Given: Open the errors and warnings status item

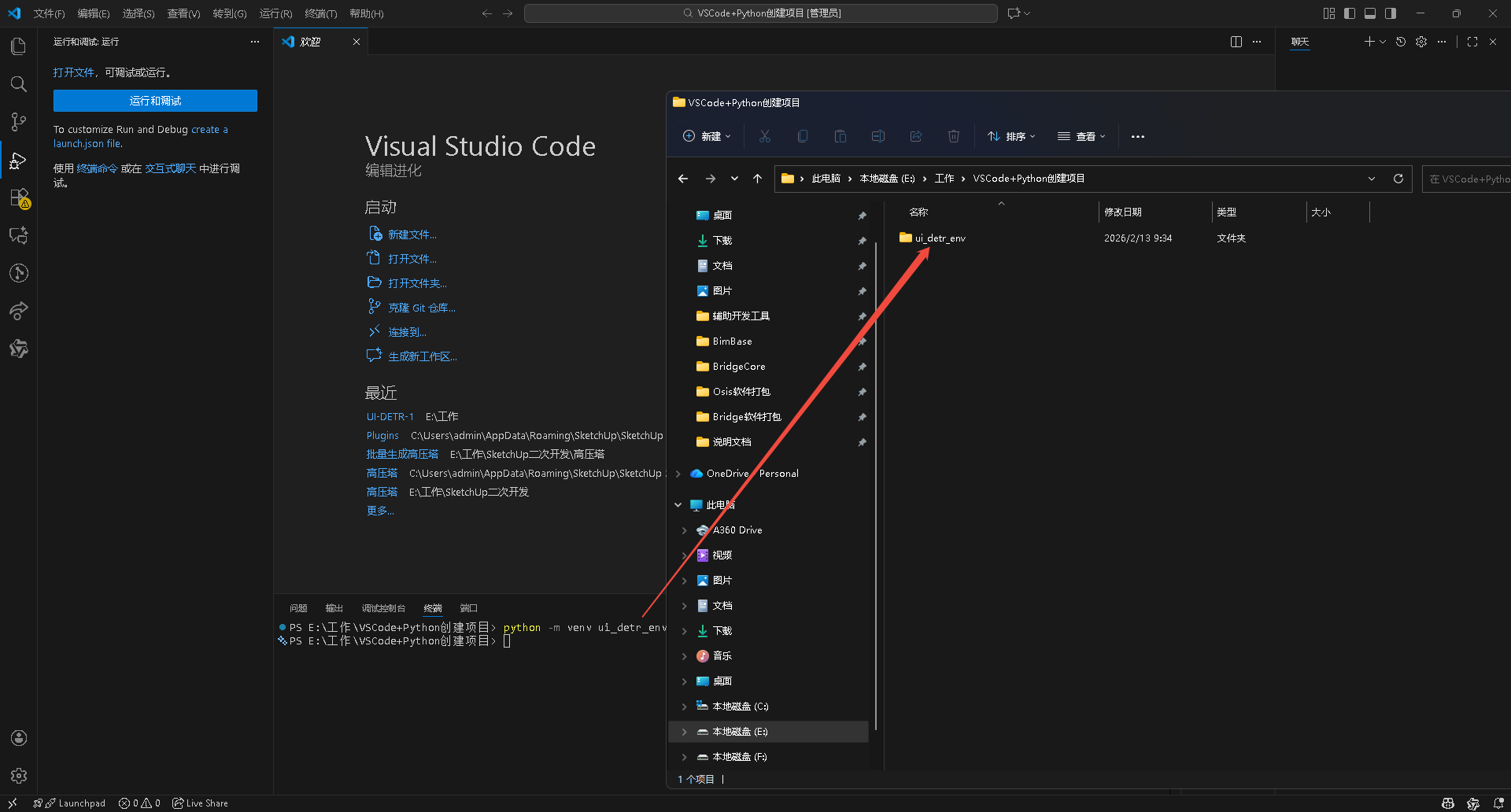Looking at the screenshot, I should coord(139,803).
